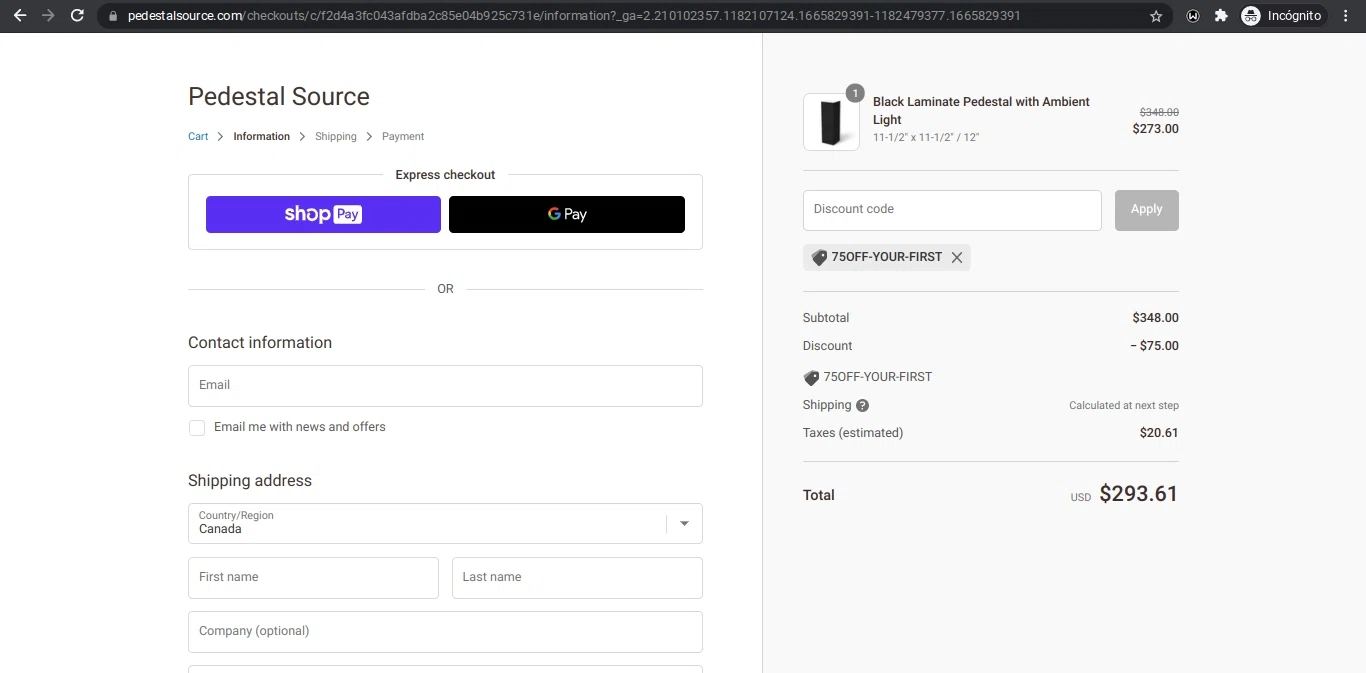
Task: Reload the checkout page
Action: (x=77, y=16)
